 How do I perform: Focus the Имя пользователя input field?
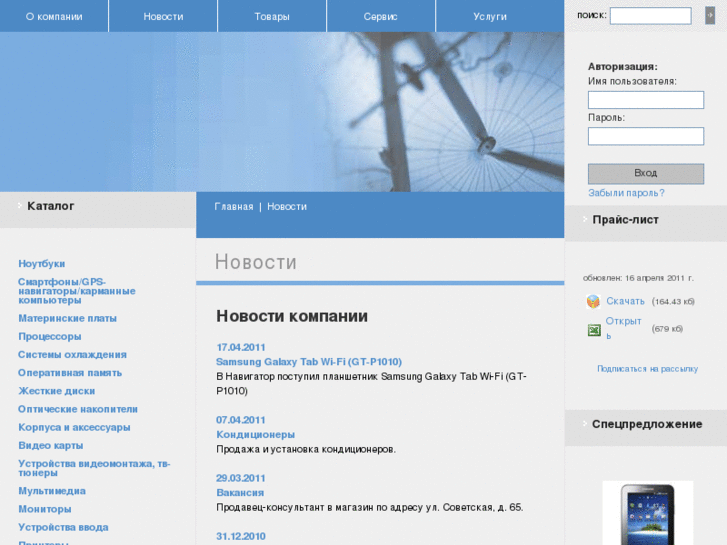coord(646,100)
